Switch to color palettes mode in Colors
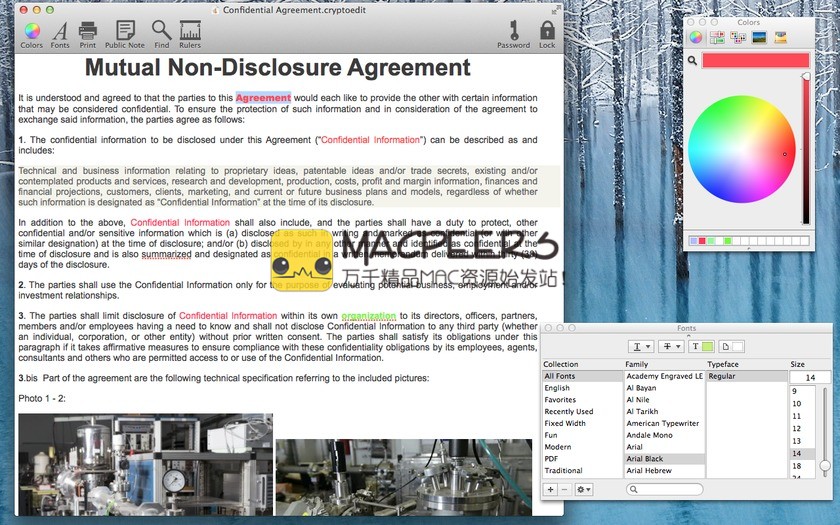Screen dimensions: 840x525 738,37
